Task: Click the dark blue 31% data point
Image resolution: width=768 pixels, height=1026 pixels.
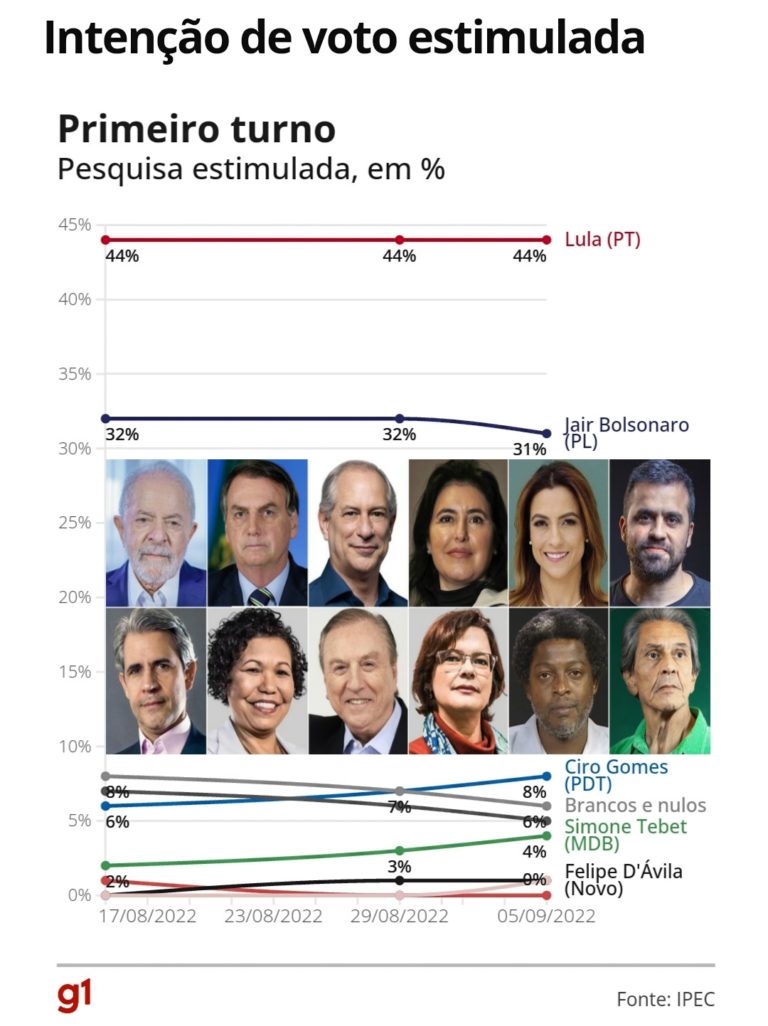Action: click(547, 433)
